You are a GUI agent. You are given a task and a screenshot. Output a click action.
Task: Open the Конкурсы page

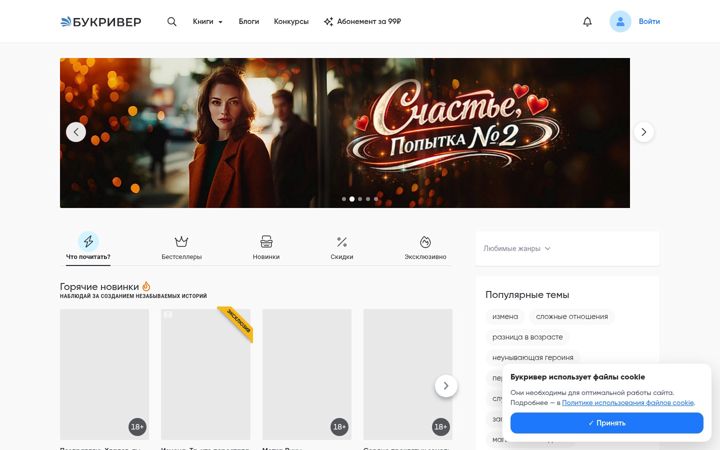(x=291, y=22)
